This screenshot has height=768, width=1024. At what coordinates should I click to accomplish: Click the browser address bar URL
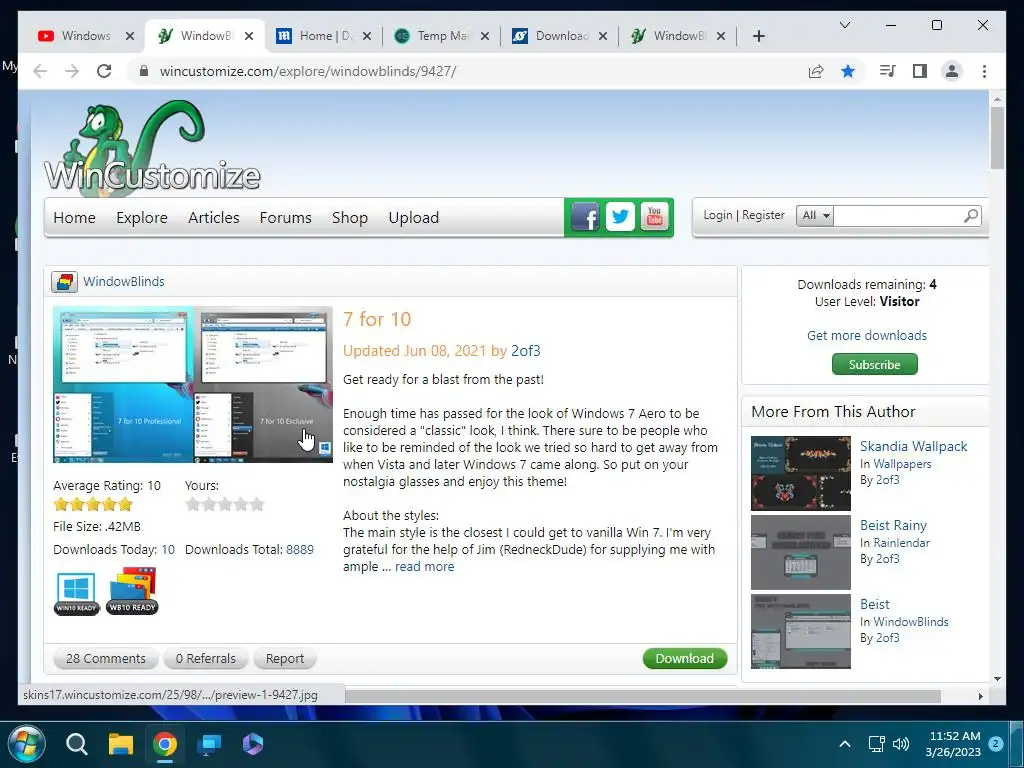click(x=308, y=71)
